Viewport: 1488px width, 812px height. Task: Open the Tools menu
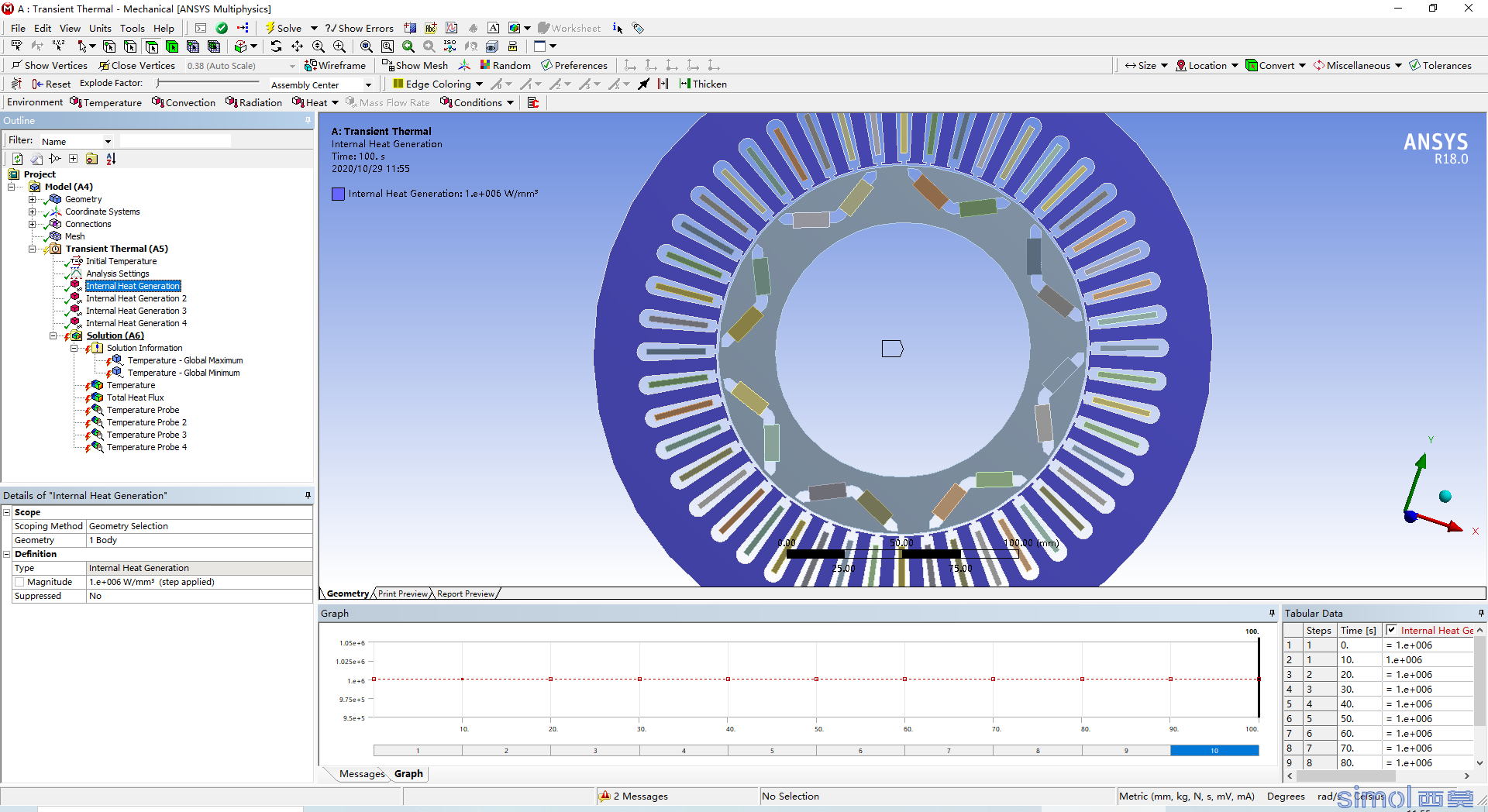tap(133, 28)
